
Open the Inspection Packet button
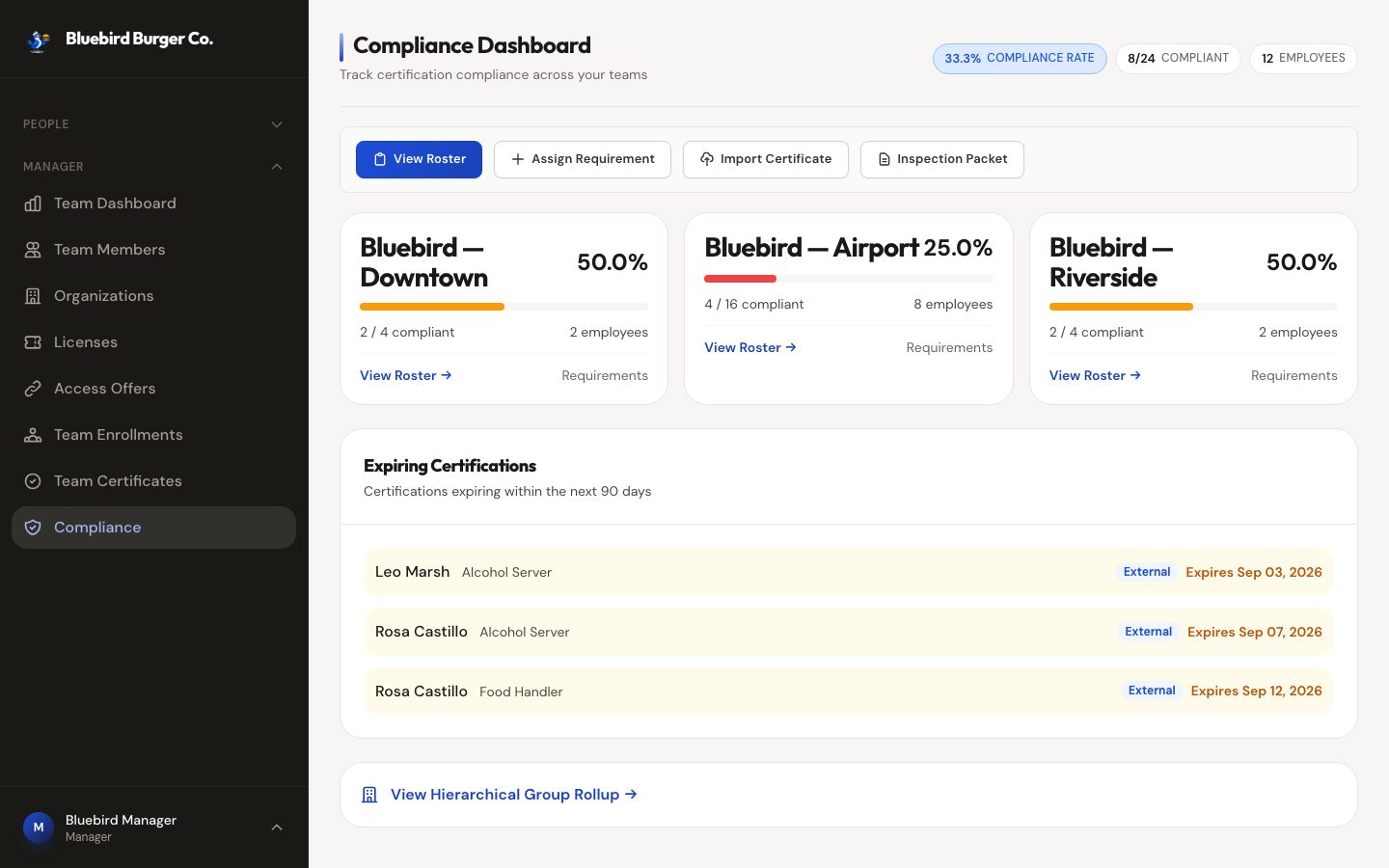click(942, 159)
